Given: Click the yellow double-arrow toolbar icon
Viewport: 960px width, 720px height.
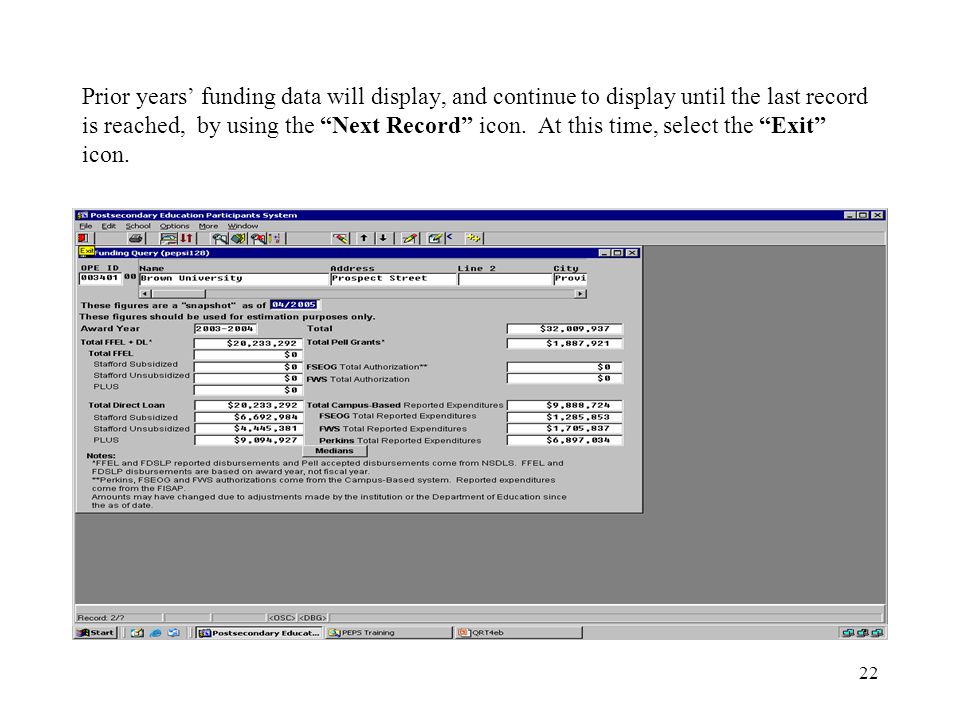Looking at the screenshot, I should (474, 238).
